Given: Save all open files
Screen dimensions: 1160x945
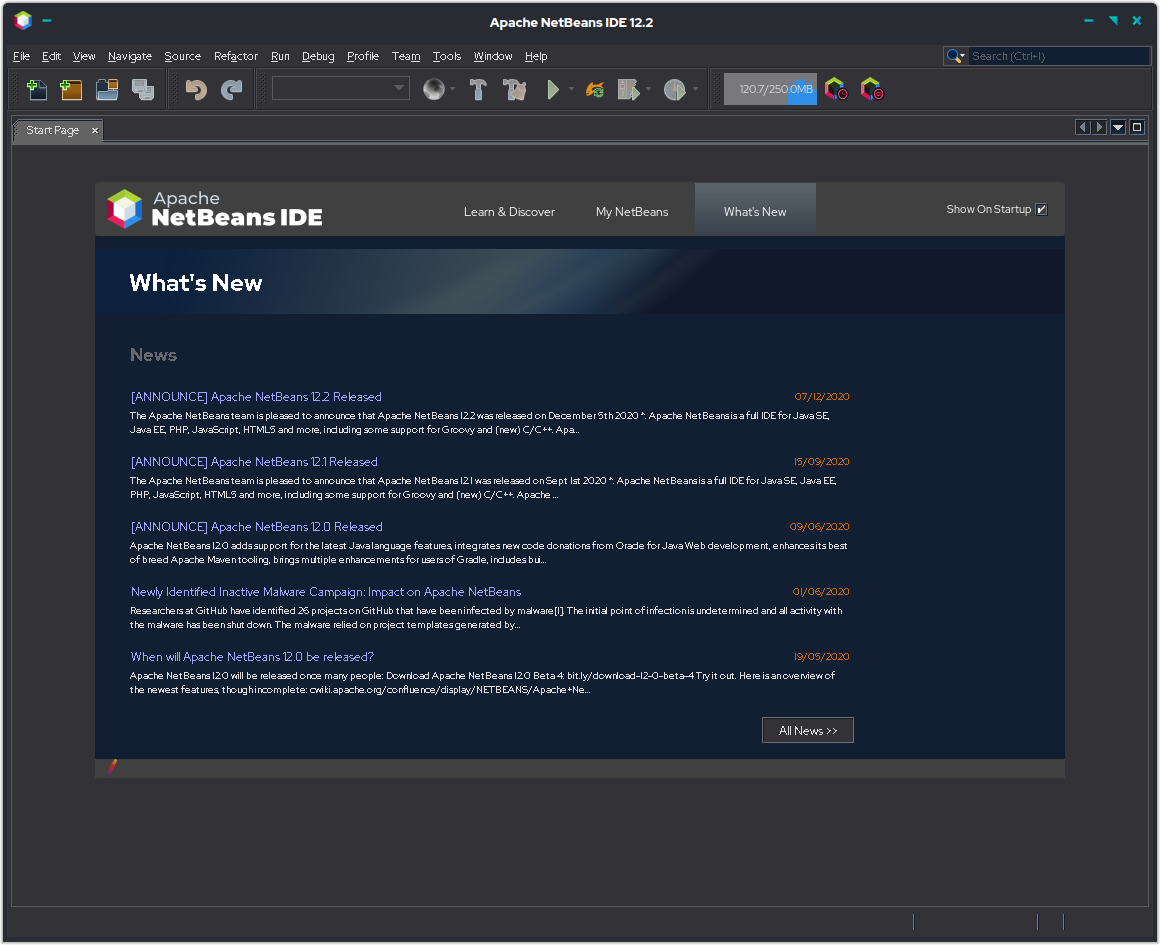Looking at the screenshot, I should [x=143, y=89].
